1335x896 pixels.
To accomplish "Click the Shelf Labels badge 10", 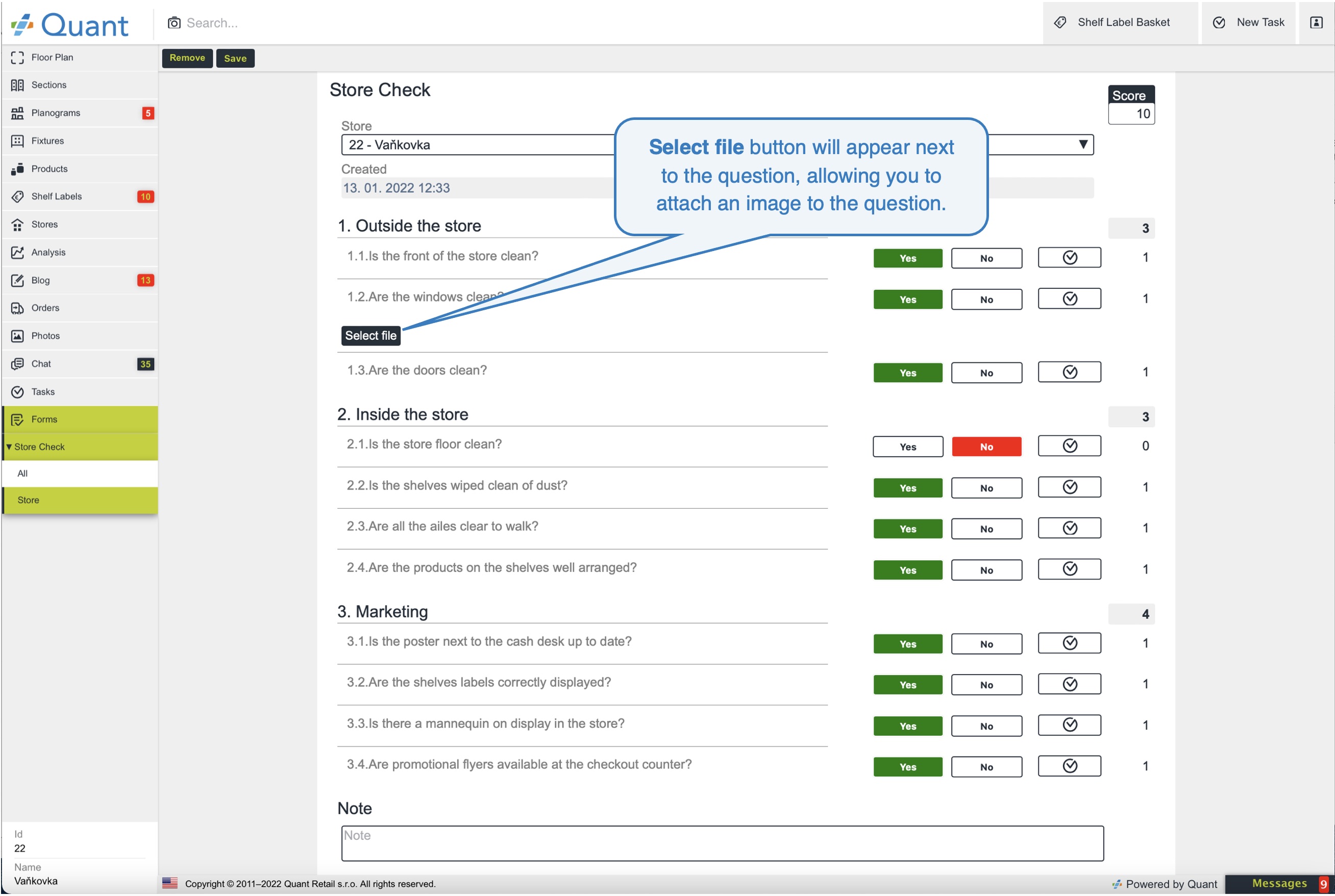I will click(146, 196).
